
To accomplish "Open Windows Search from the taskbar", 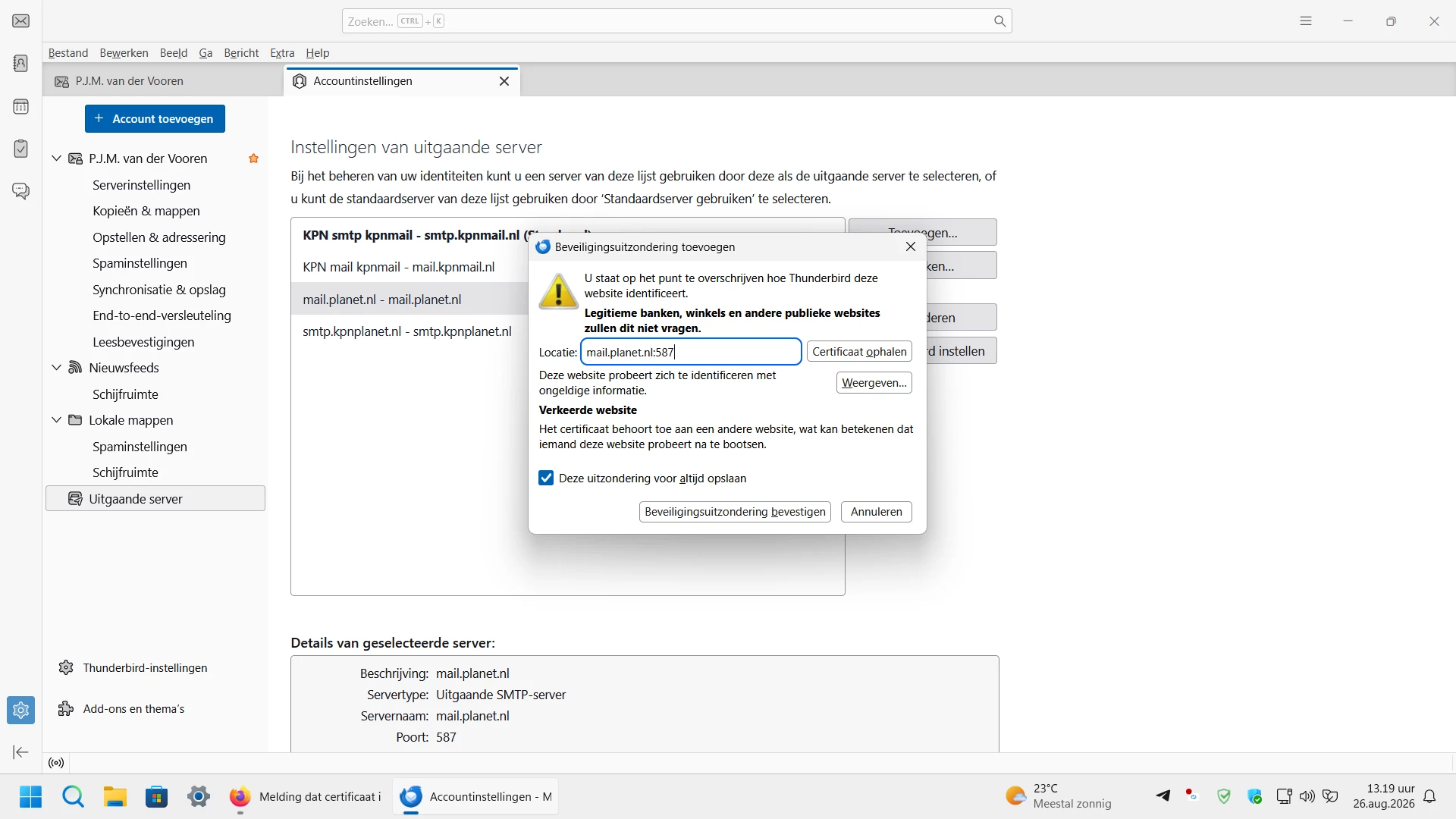I will pyautogui.click(x=73, y=796).
